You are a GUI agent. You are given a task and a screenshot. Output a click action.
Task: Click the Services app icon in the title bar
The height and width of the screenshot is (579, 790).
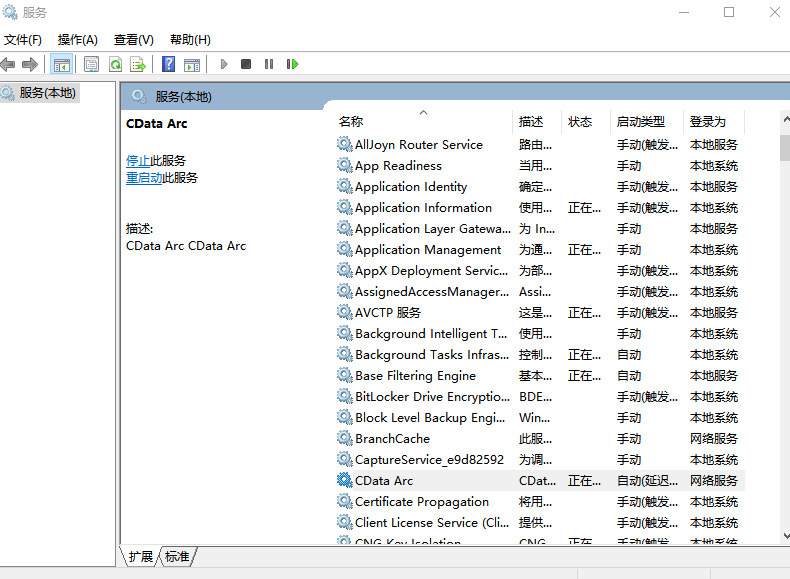(x=10, y=12)
